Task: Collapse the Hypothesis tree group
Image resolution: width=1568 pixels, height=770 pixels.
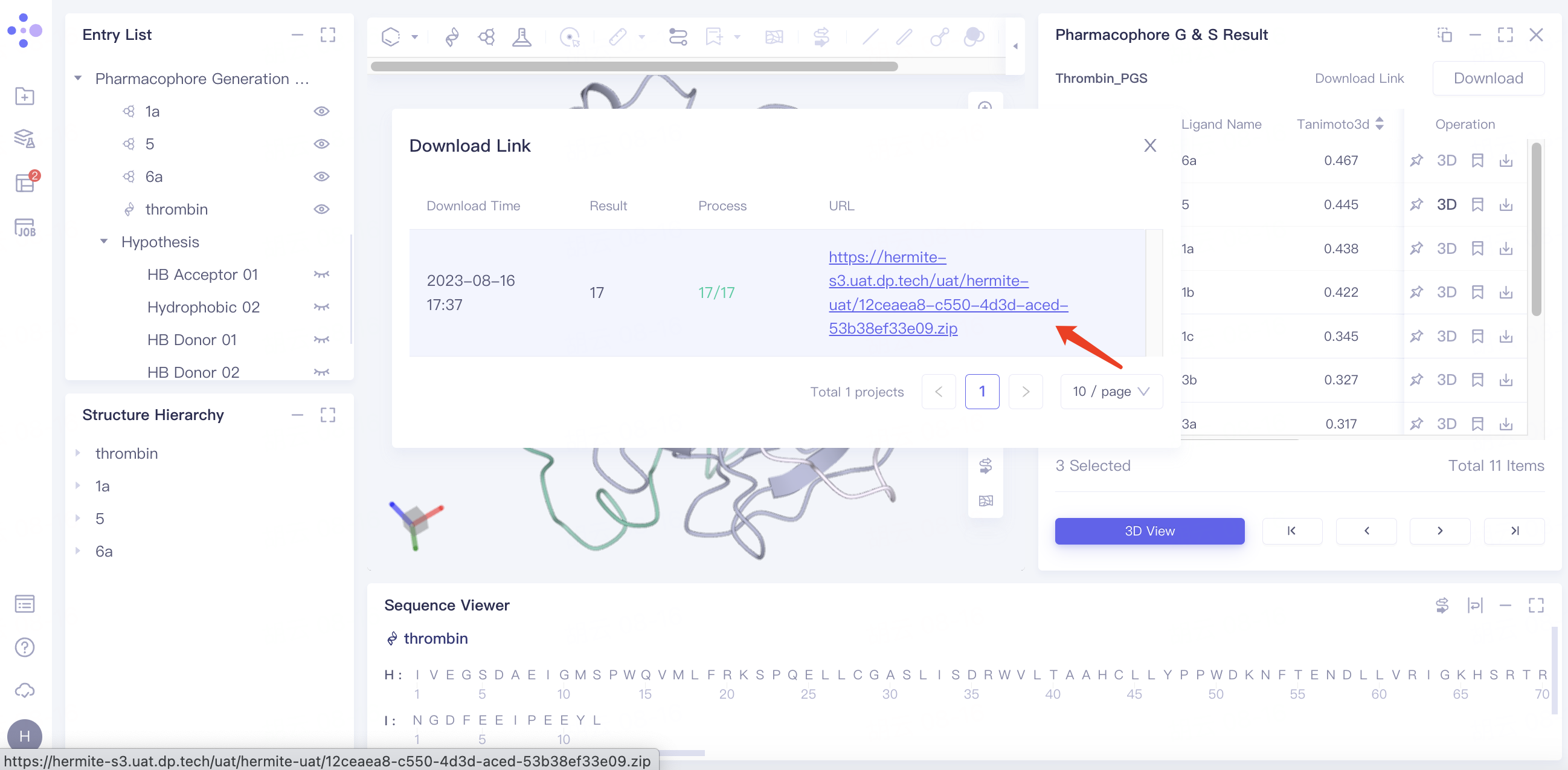Action: pyautogui.click(x=104, y=242)
